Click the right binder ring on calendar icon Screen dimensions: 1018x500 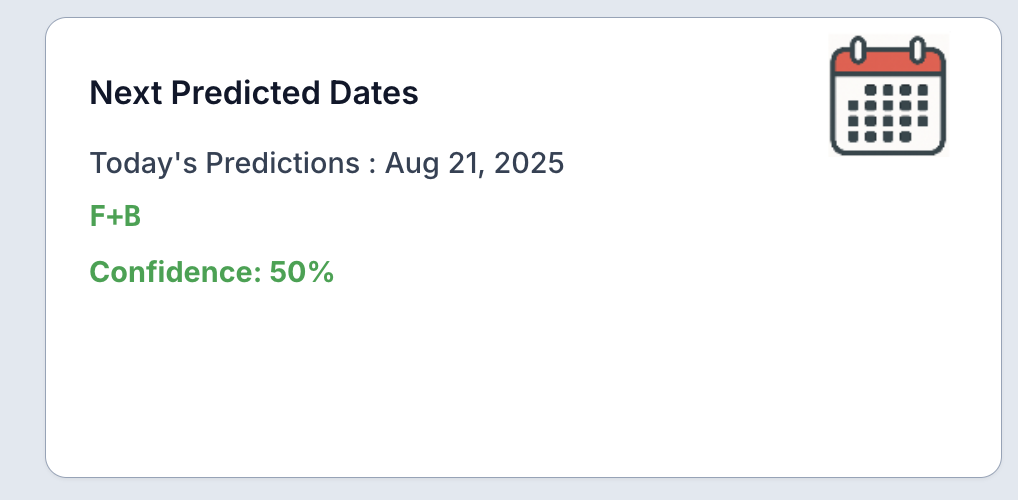click(x=917, y=50)
